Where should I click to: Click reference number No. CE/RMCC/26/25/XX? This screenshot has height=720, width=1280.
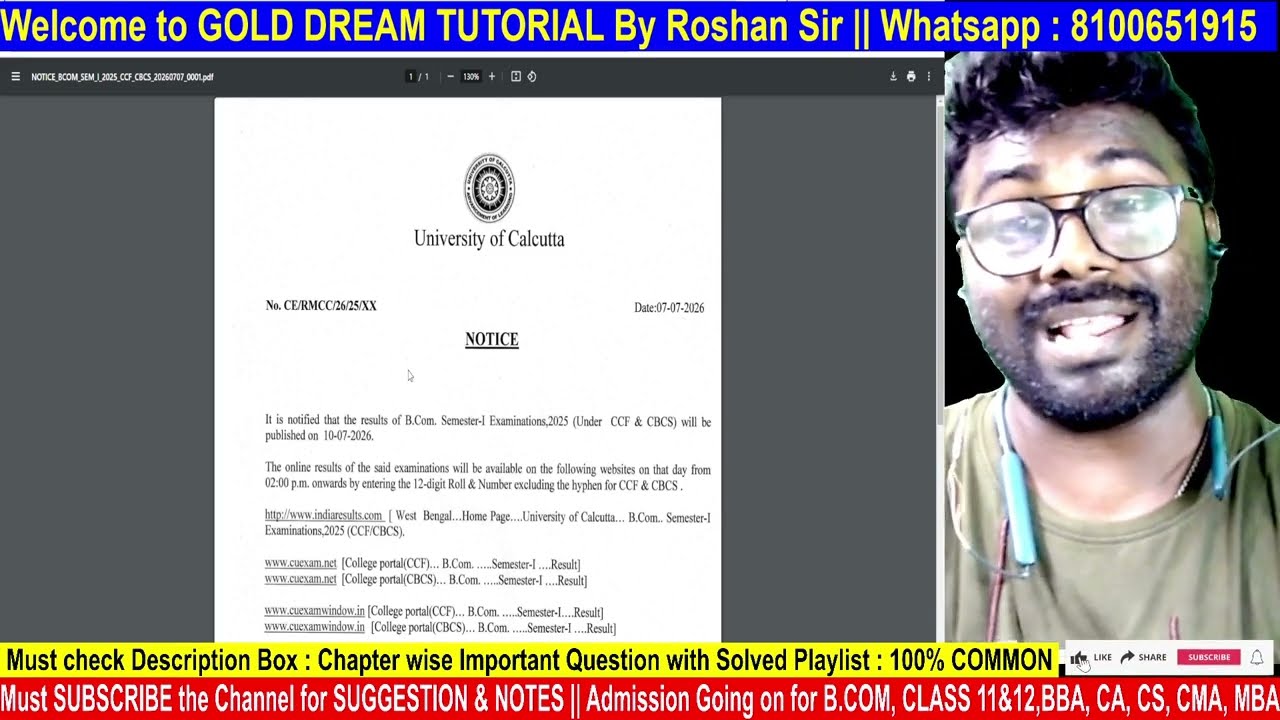pyautogui.click(x=321, y=306)
